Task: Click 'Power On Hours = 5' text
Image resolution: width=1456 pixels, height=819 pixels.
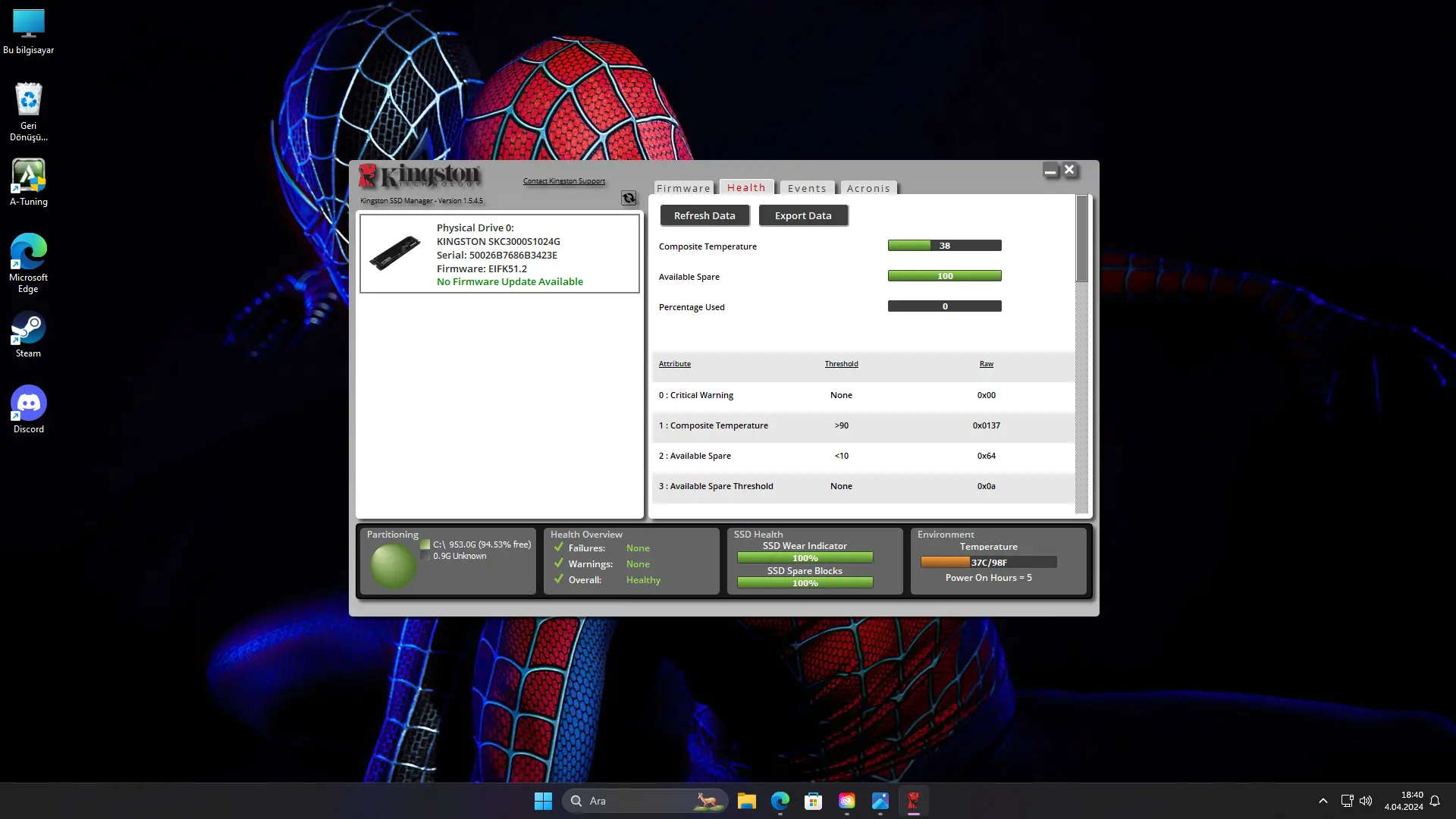Action: 989,578
